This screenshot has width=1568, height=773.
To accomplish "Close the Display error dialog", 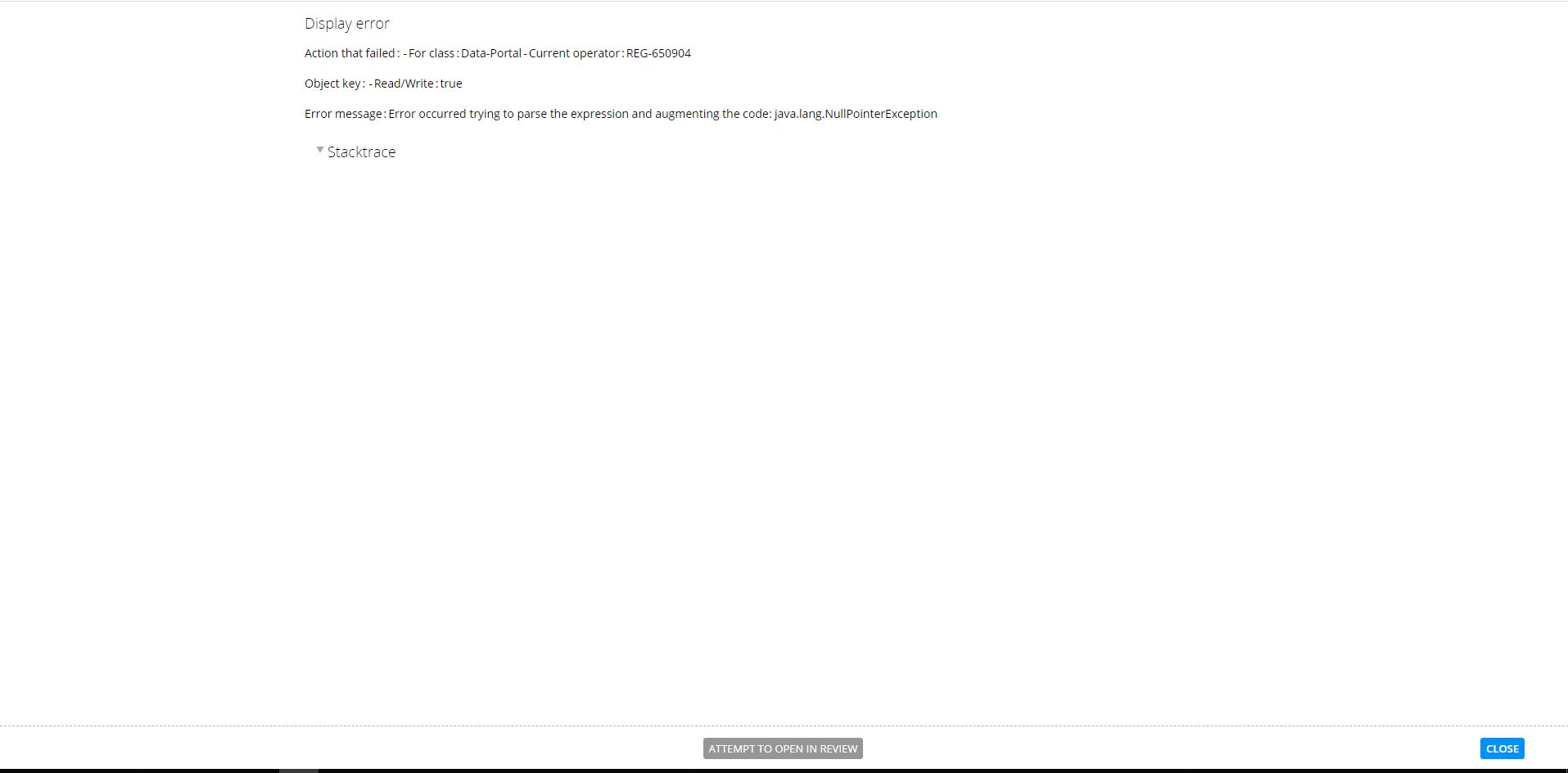I will tap(1502, 748).
